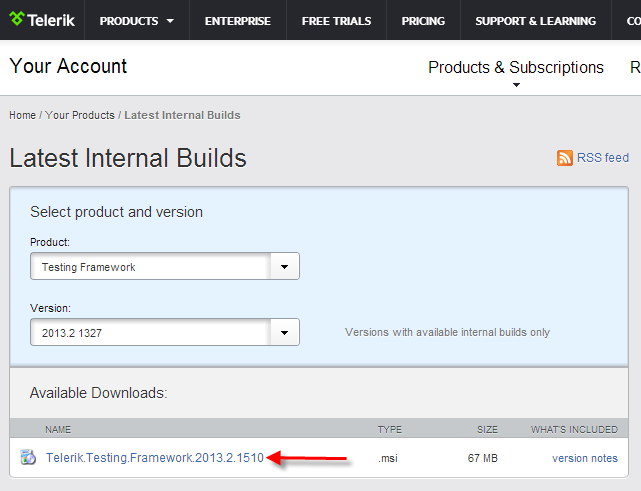This screenshot has height=491, width=641.
Task: Open the Enterprise menu item
Action: point(237,21)
